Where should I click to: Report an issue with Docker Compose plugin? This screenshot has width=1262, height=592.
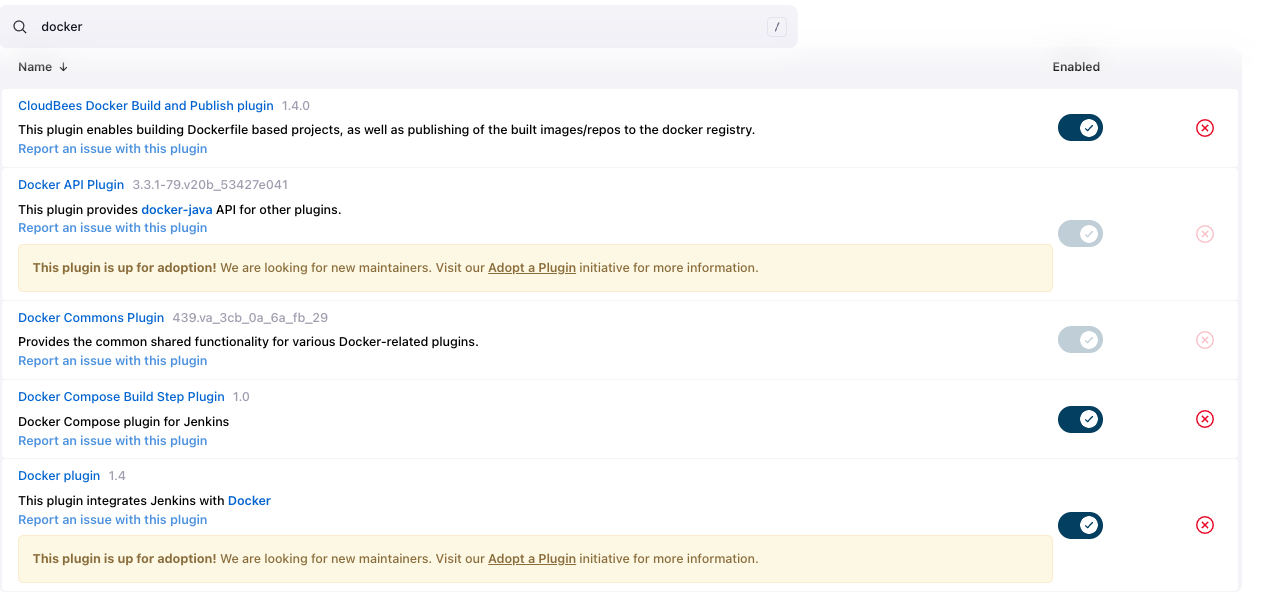point(113,441)
